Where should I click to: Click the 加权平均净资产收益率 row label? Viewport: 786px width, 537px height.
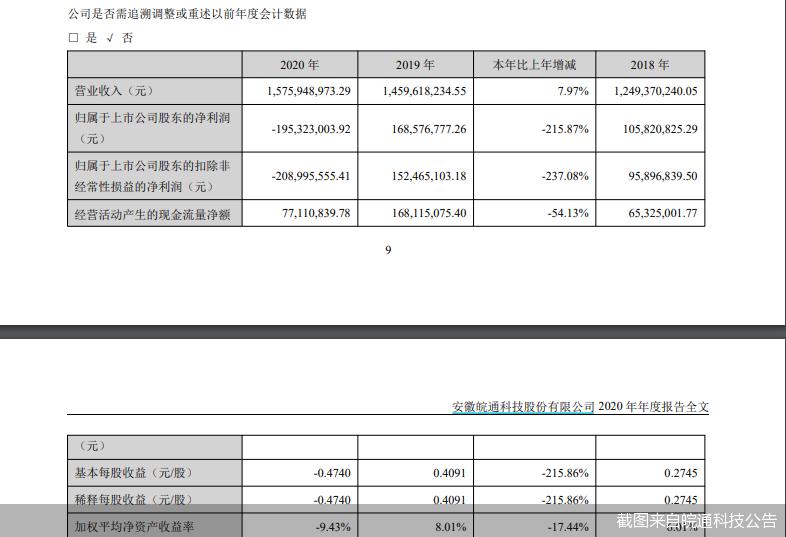[134, 526]
